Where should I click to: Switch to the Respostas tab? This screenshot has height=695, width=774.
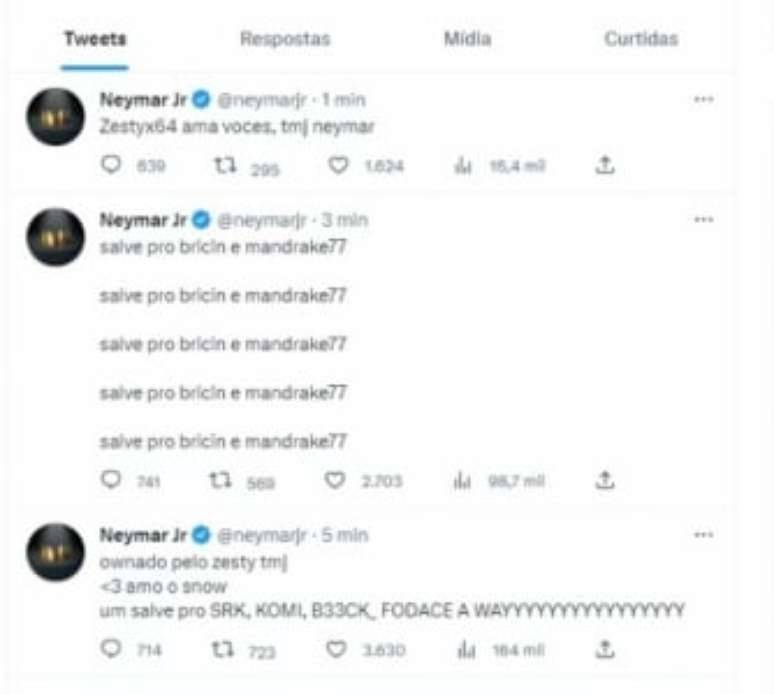[x=285, y=39]
